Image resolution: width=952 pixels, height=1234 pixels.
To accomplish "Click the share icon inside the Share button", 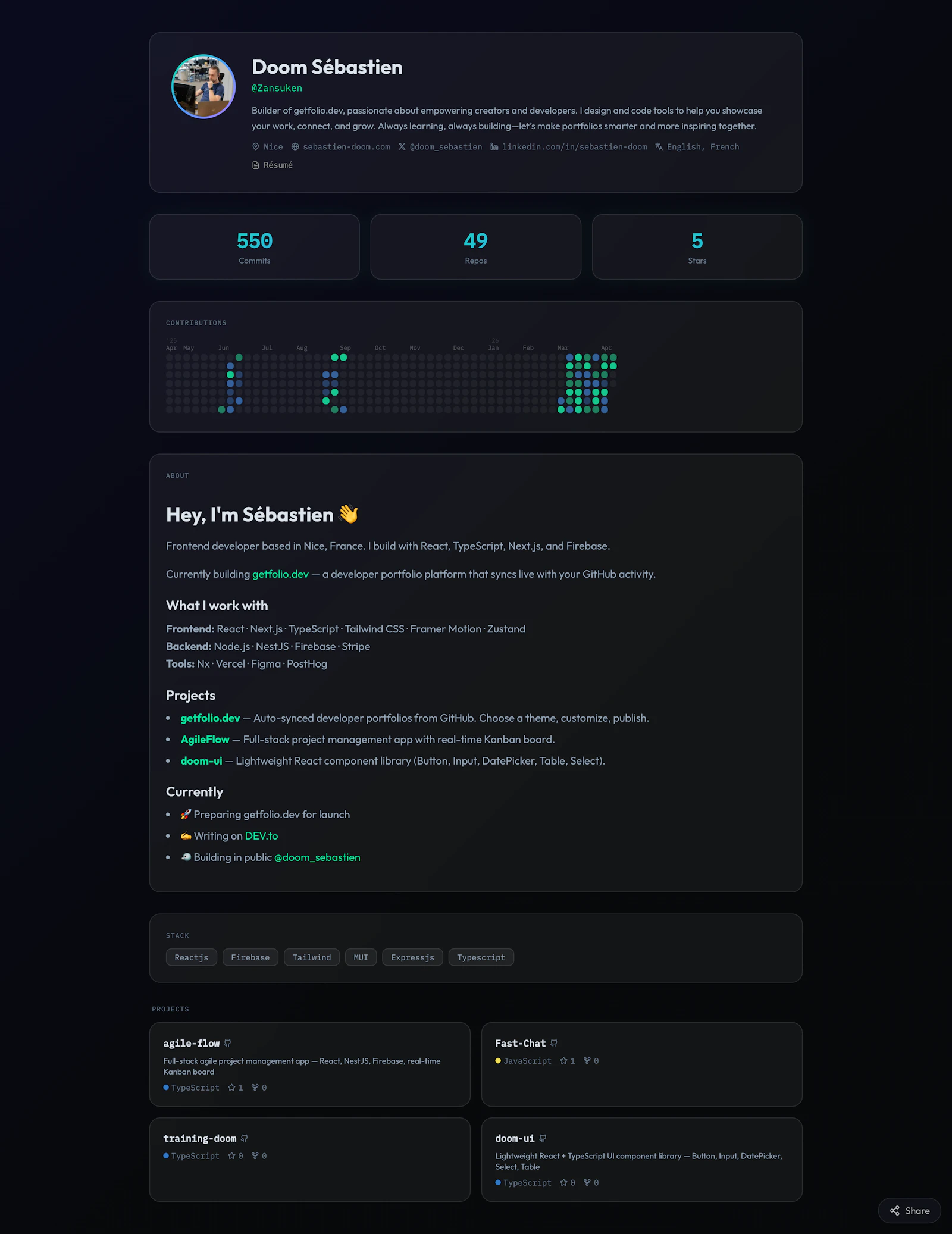I will tap(895, 1210).
